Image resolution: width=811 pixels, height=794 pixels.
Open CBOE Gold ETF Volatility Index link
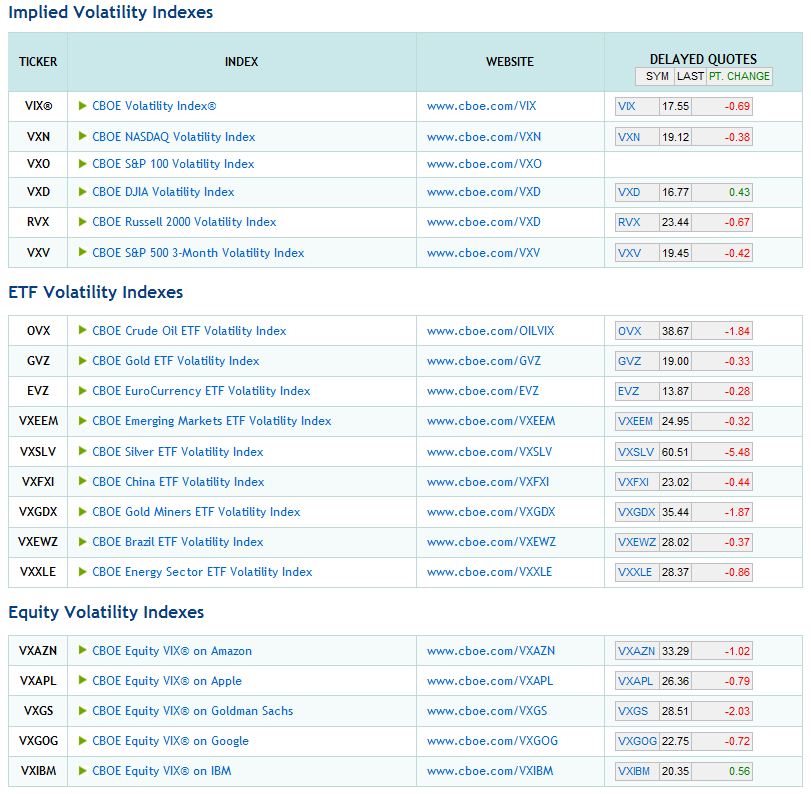176,361
